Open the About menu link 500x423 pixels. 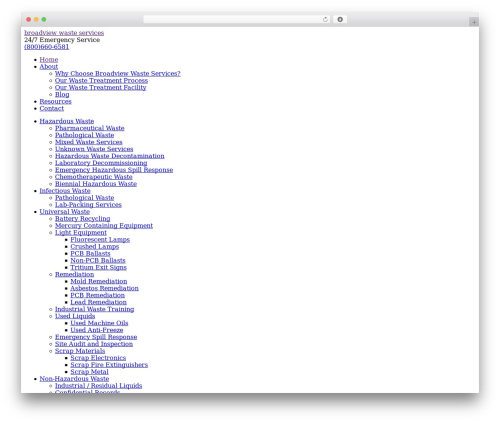pos(49,67)
